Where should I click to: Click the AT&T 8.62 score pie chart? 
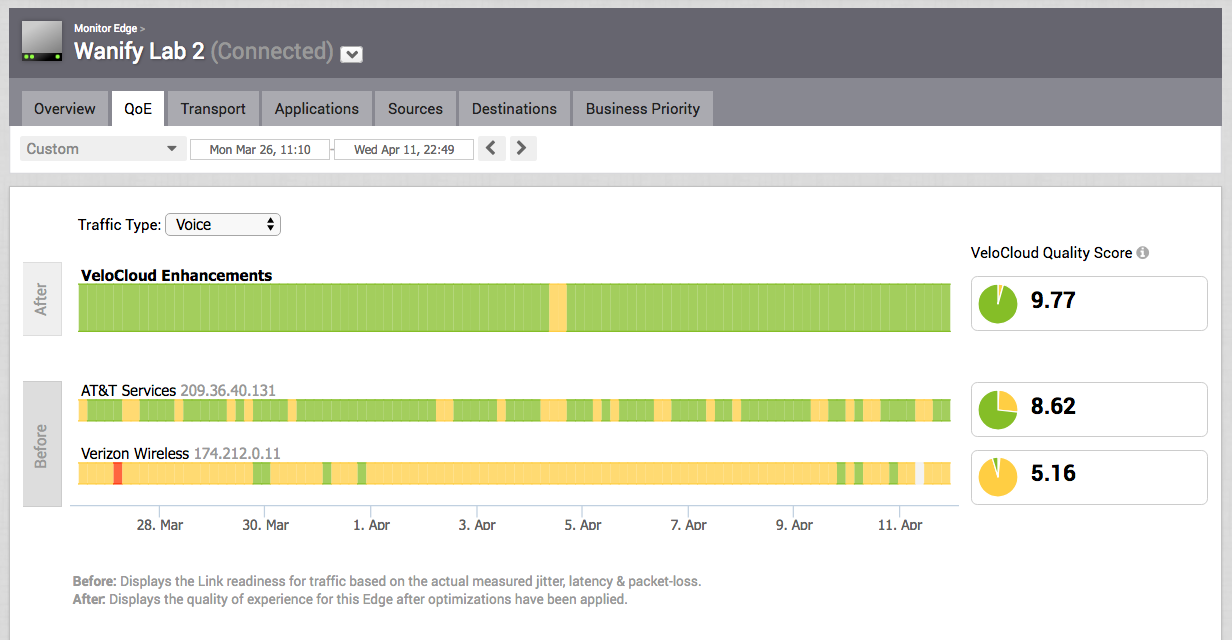(997, 410)
